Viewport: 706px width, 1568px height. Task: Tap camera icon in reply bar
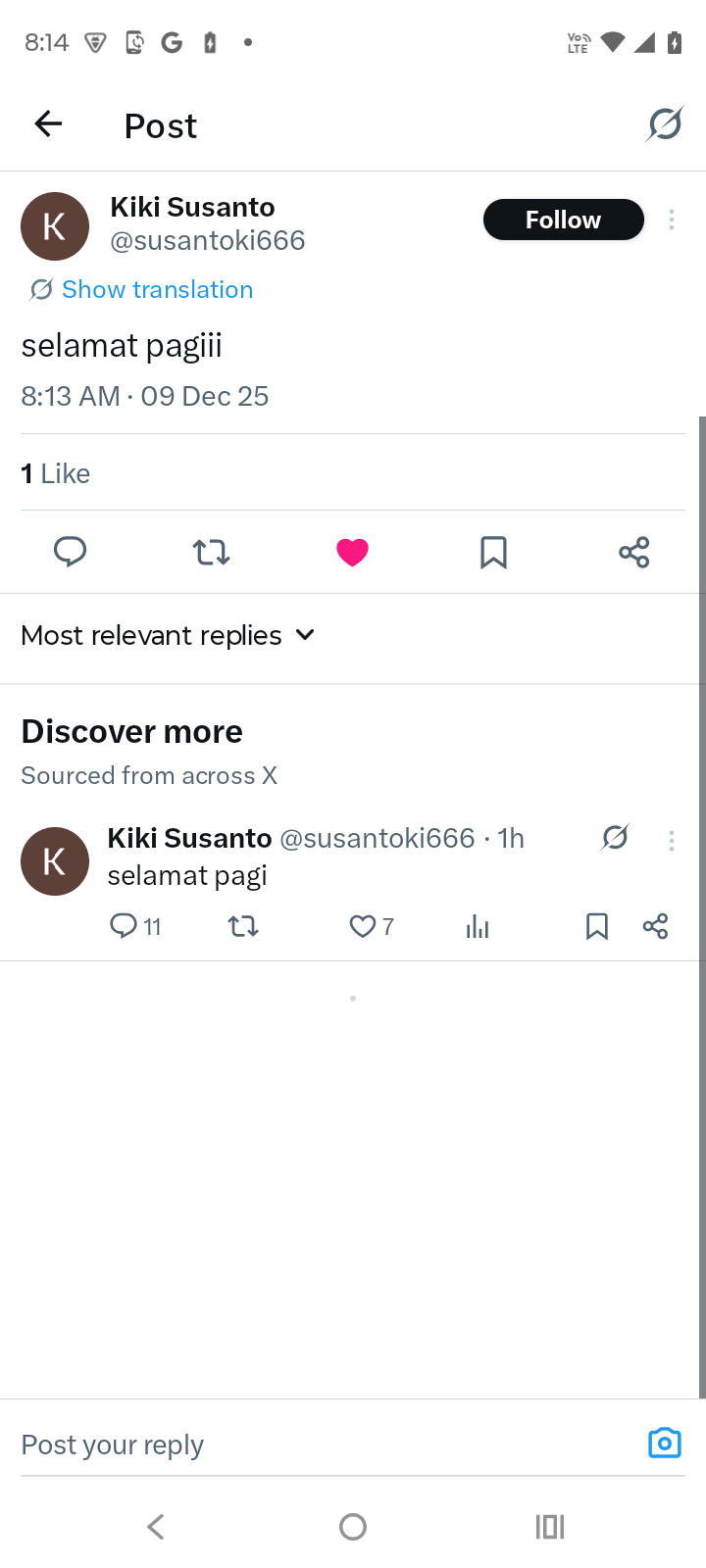[x=664, y=1443]
